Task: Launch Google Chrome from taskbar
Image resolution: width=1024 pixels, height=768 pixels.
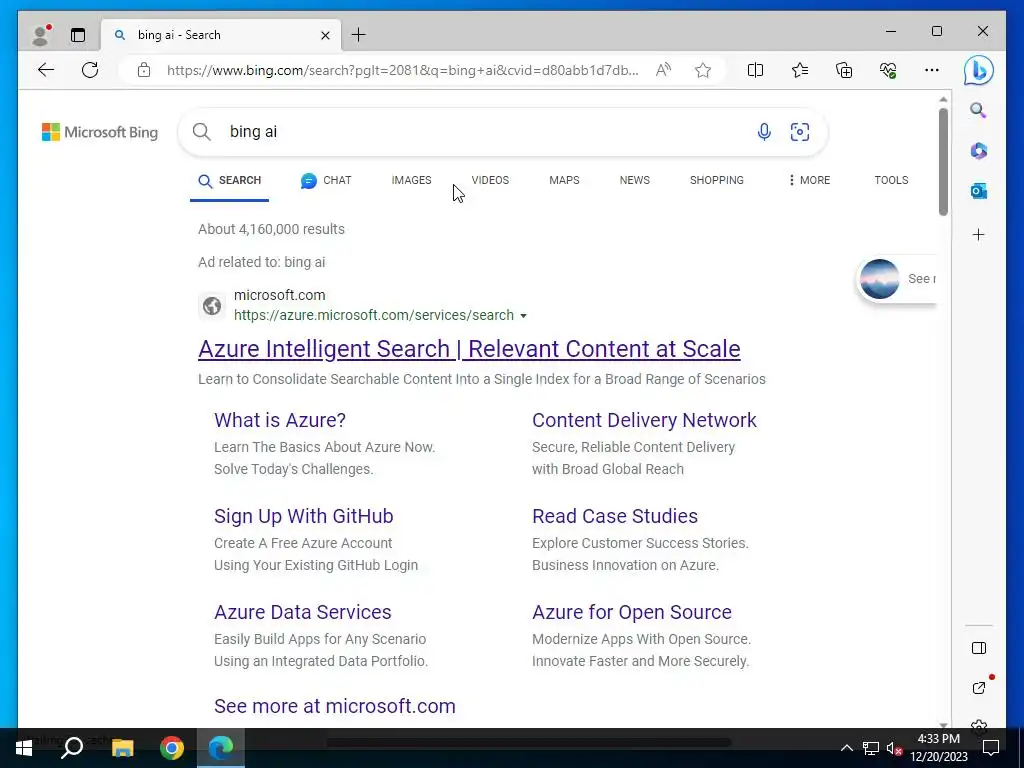Action: 172,748
